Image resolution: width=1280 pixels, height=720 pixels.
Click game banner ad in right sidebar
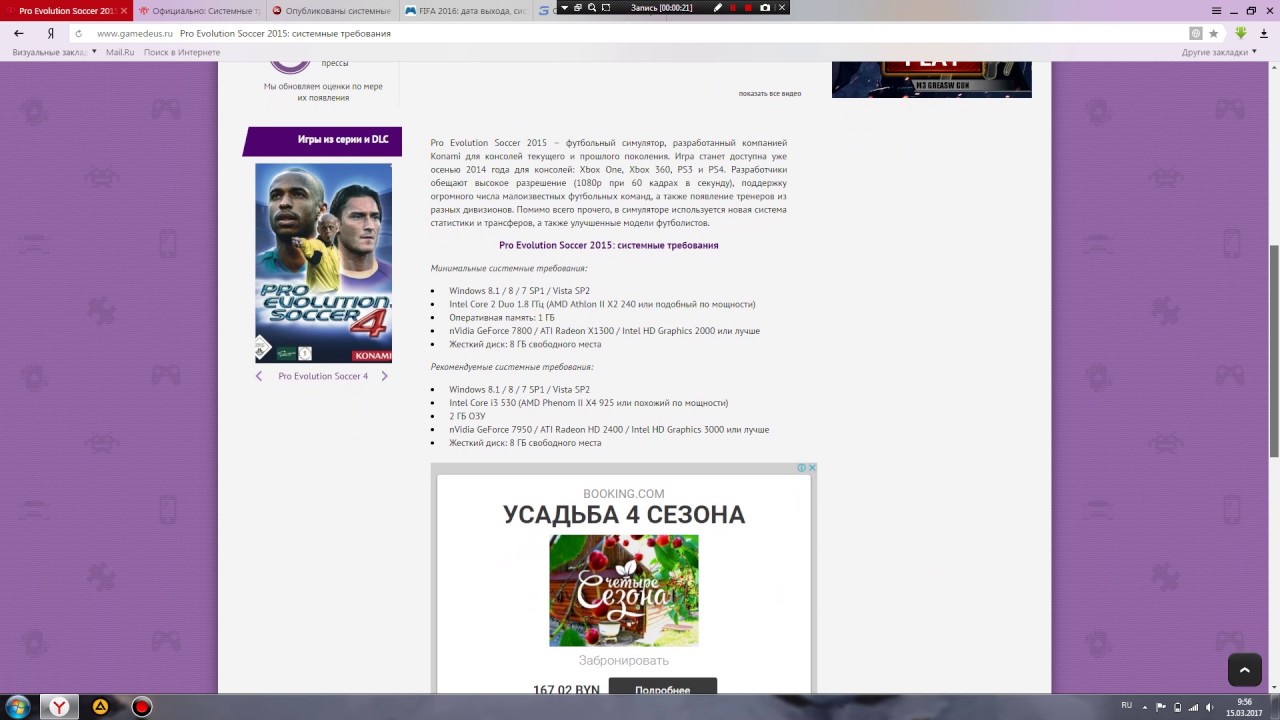[932, 79]
